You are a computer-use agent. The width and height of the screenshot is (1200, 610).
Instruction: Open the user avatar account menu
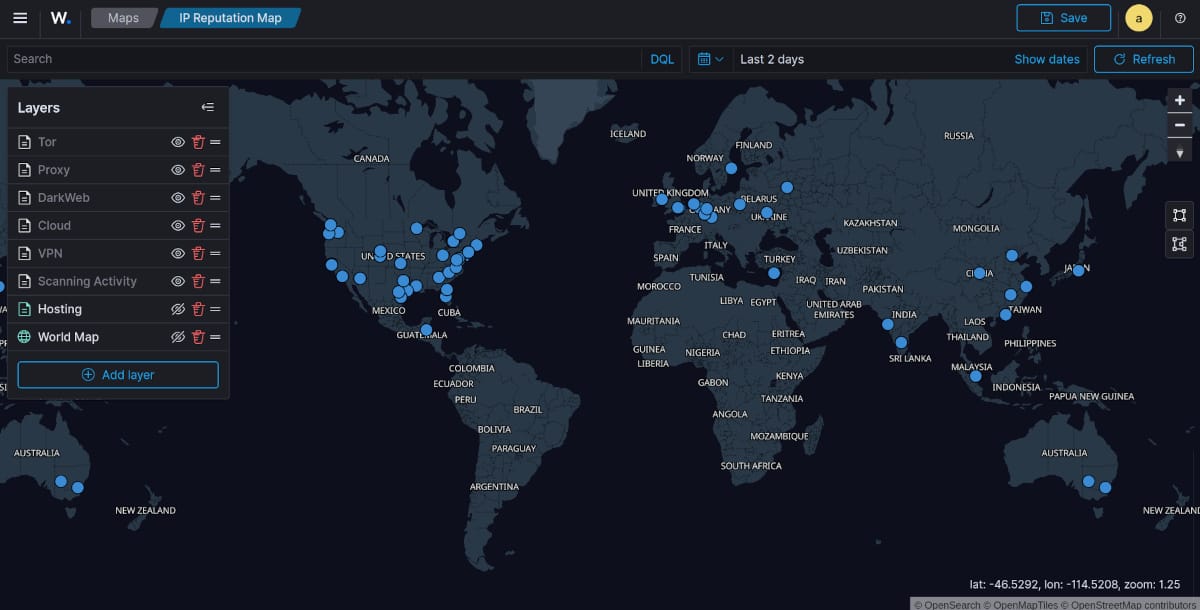[x=1138, y=18]
